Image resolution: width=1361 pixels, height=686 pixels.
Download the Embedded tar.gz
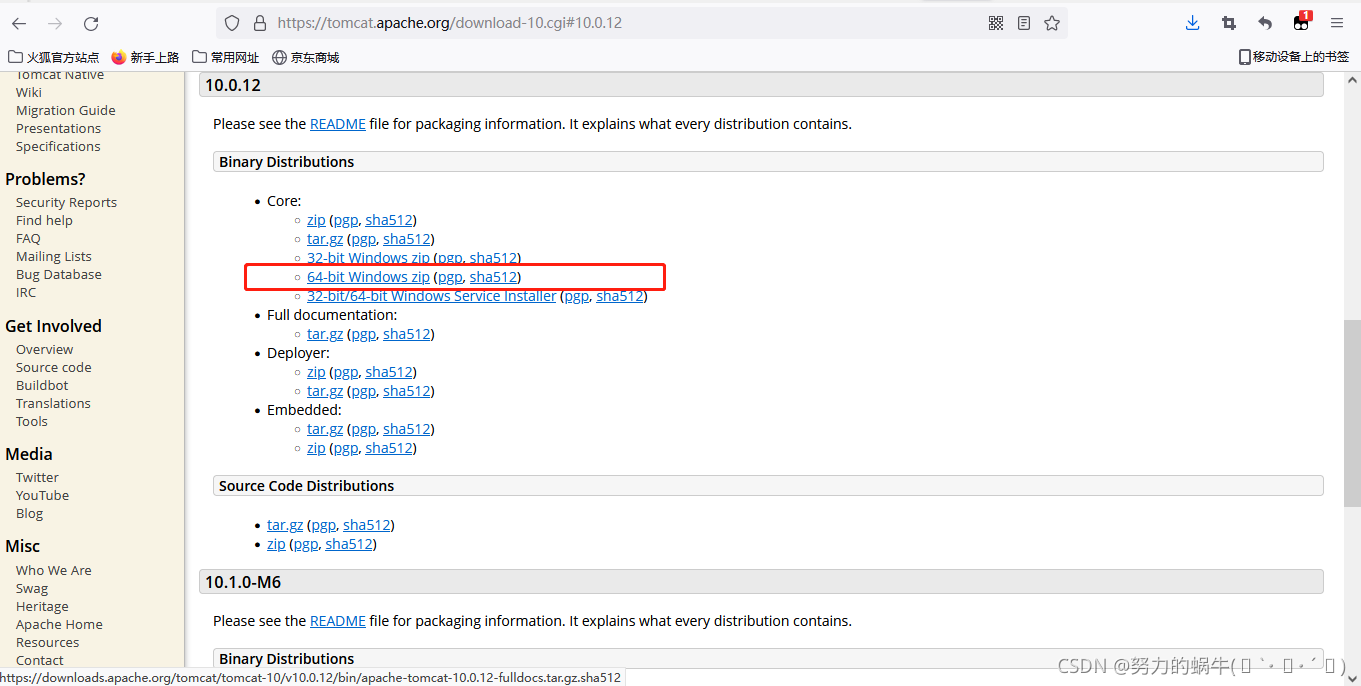click(325, 429)
